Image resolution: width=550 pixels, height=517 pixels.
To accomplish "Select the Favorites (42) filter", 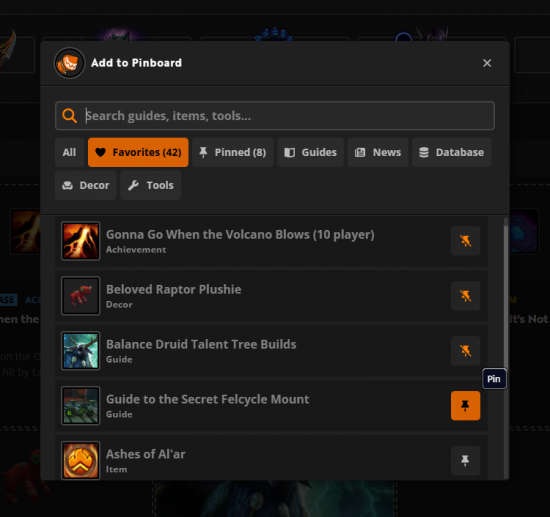I will (138, 152).
